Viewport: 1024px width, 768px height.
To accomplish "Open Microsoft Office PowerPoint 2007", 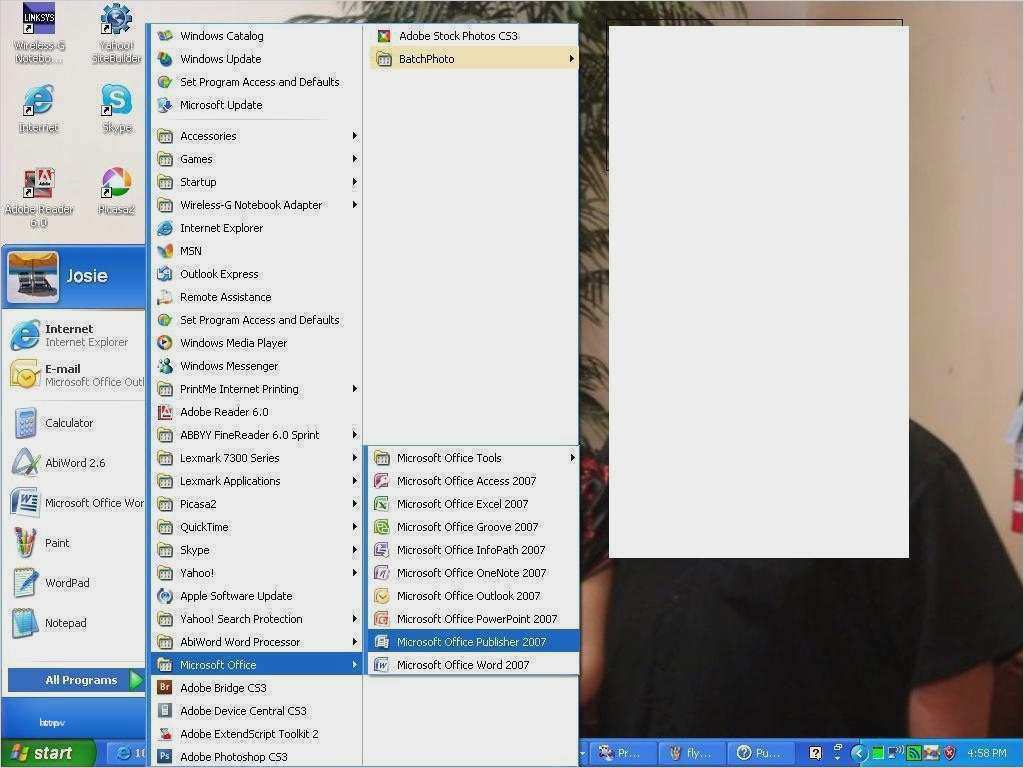I will [x=476, y=619].
